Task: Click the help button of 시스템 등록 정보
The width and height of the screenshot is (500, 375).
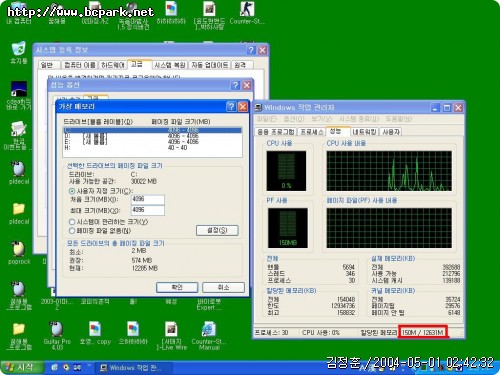Action: pos(251,50)
